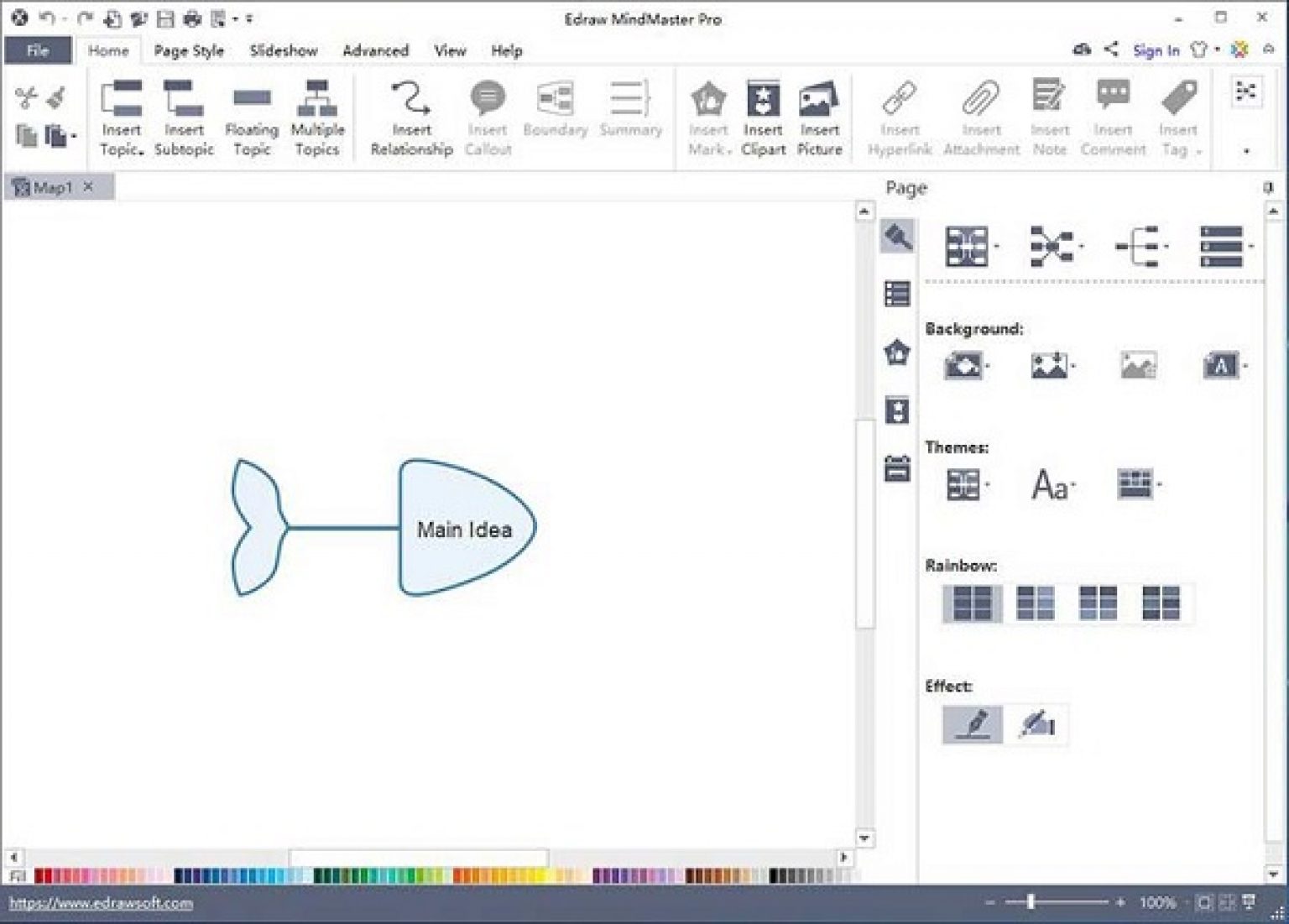This screenshot has height=924, width=1289.
Task: Enable the second Effect hand-drawn option
Action: point(1036,724)
